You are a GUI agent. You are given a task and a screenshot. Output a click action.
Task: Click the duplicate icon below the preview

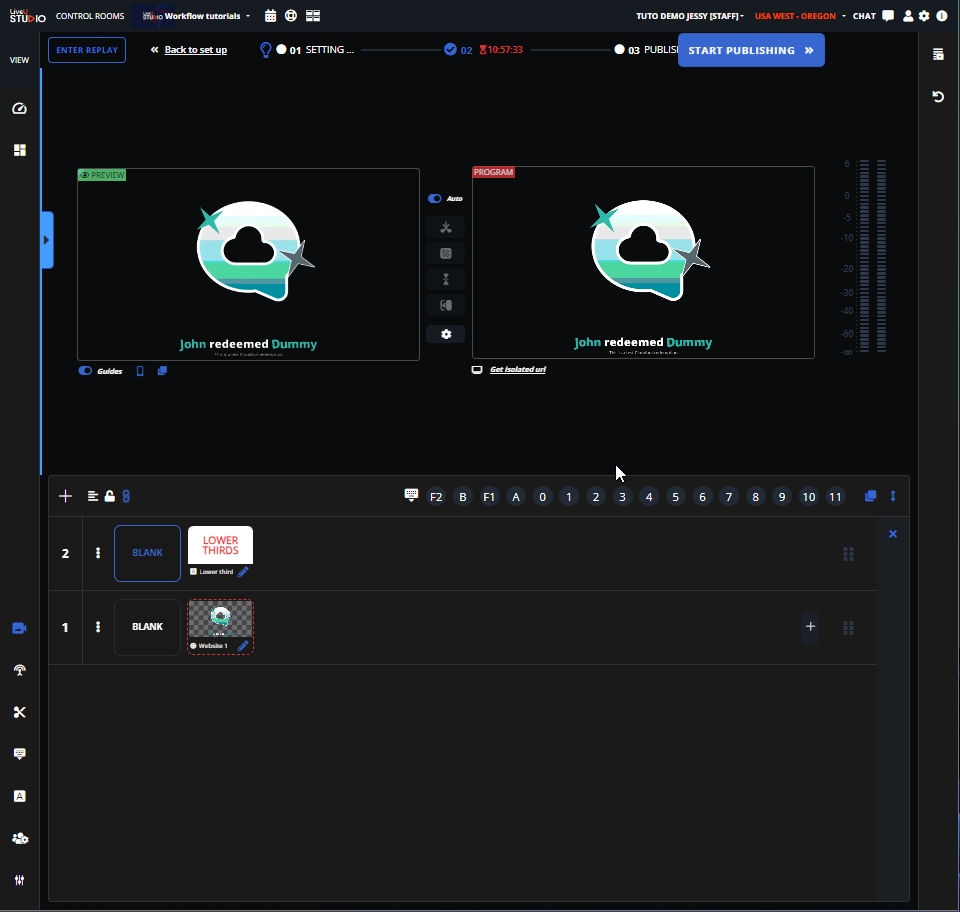pyautogui.click(x=162, y=371)
